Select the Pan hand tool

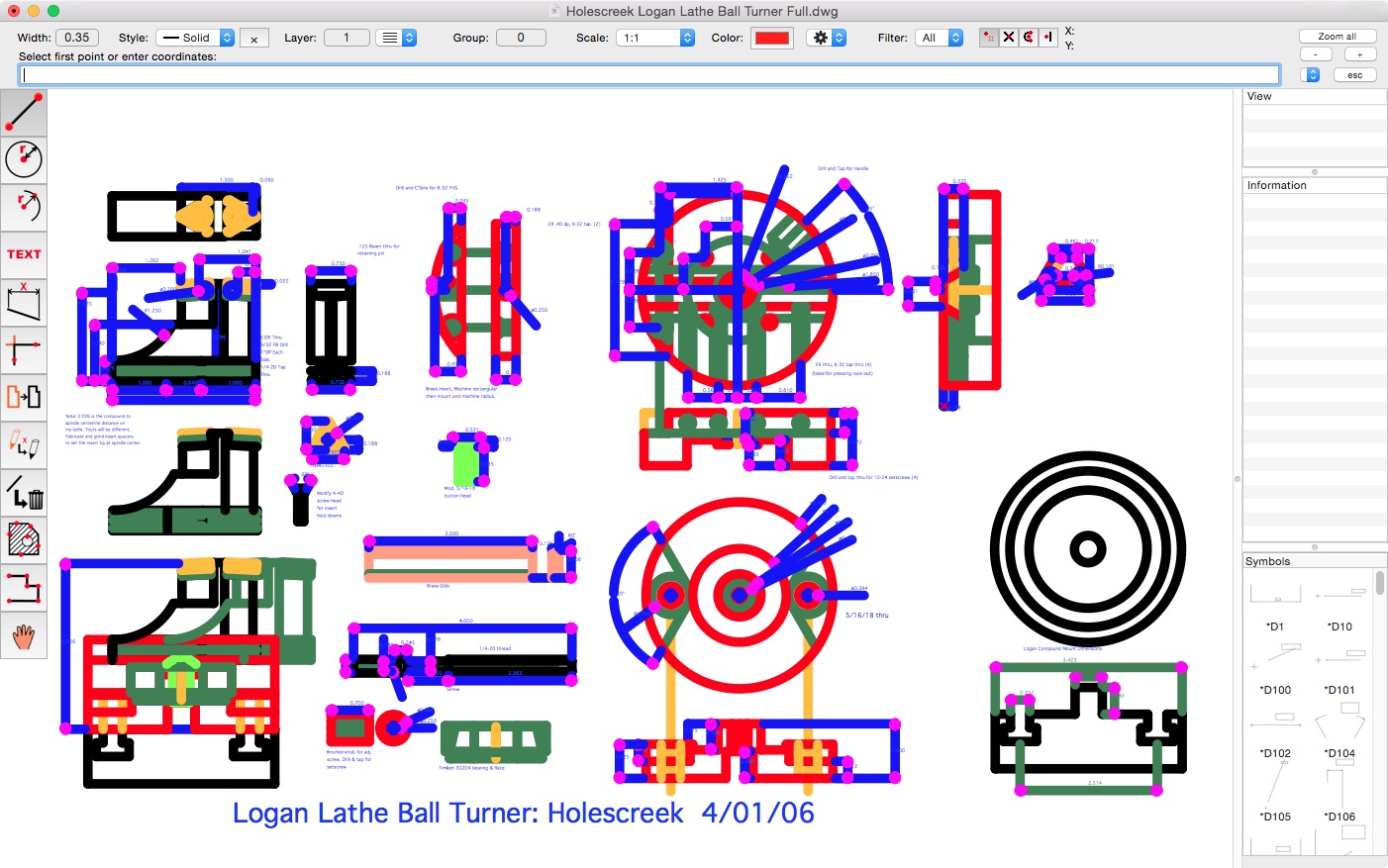point(24,634)
